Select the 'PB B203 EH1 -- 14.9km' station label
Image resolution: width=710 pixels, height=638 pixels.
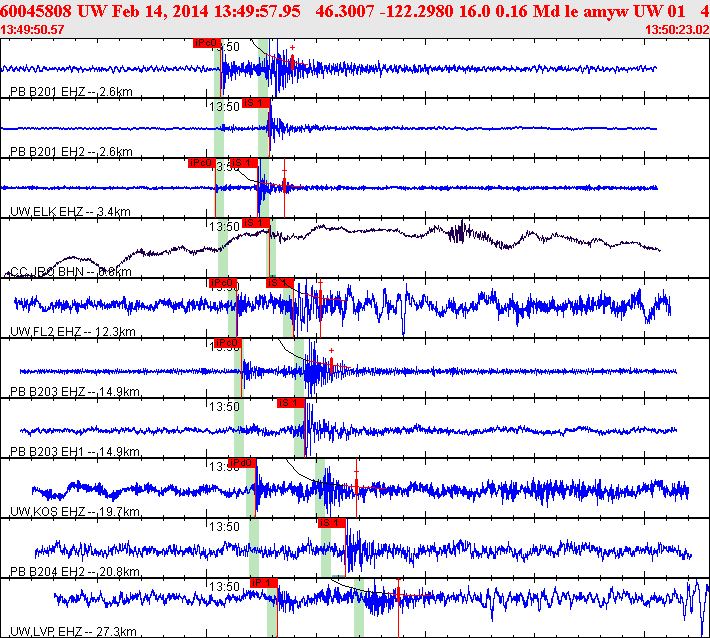(x=75, y=451)
